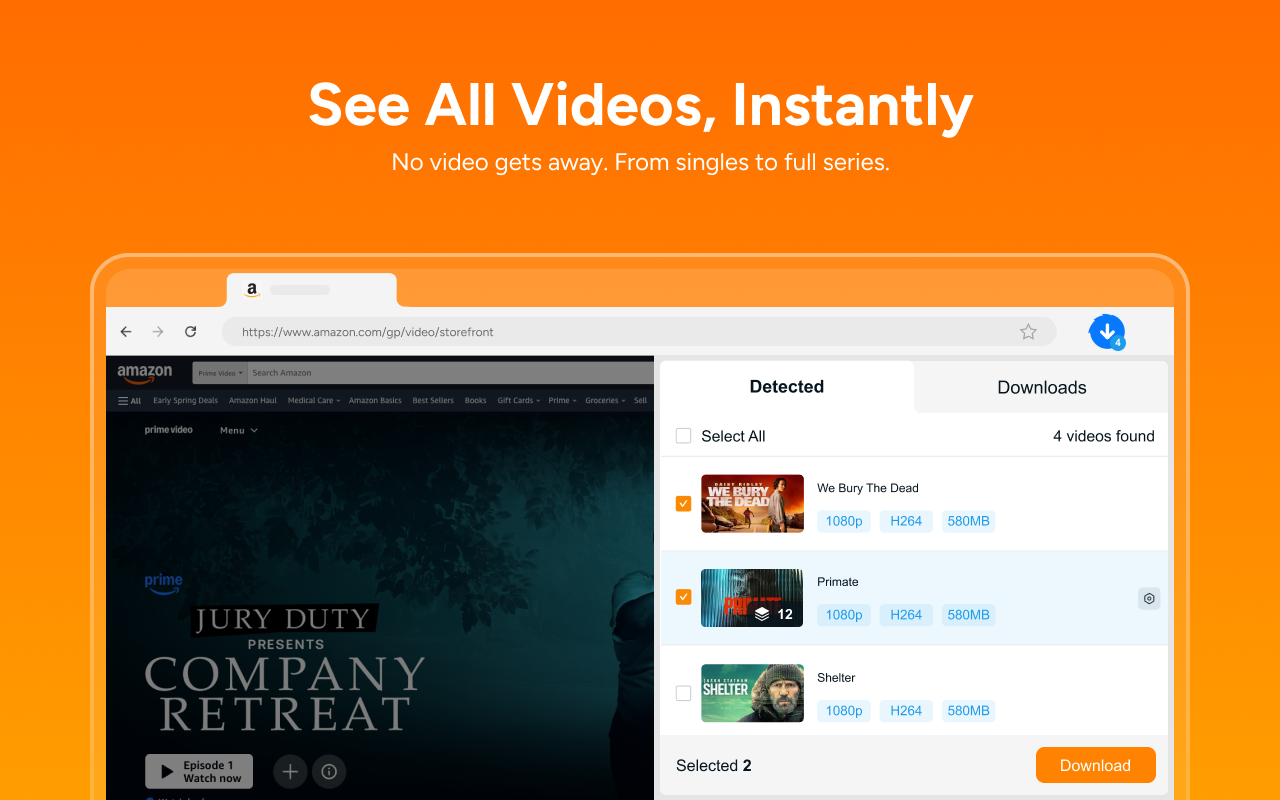The width and height of the screenshot is (1280, 800).
Task: Uncheck the Primate video checkbox
Action: coord(684,597)
